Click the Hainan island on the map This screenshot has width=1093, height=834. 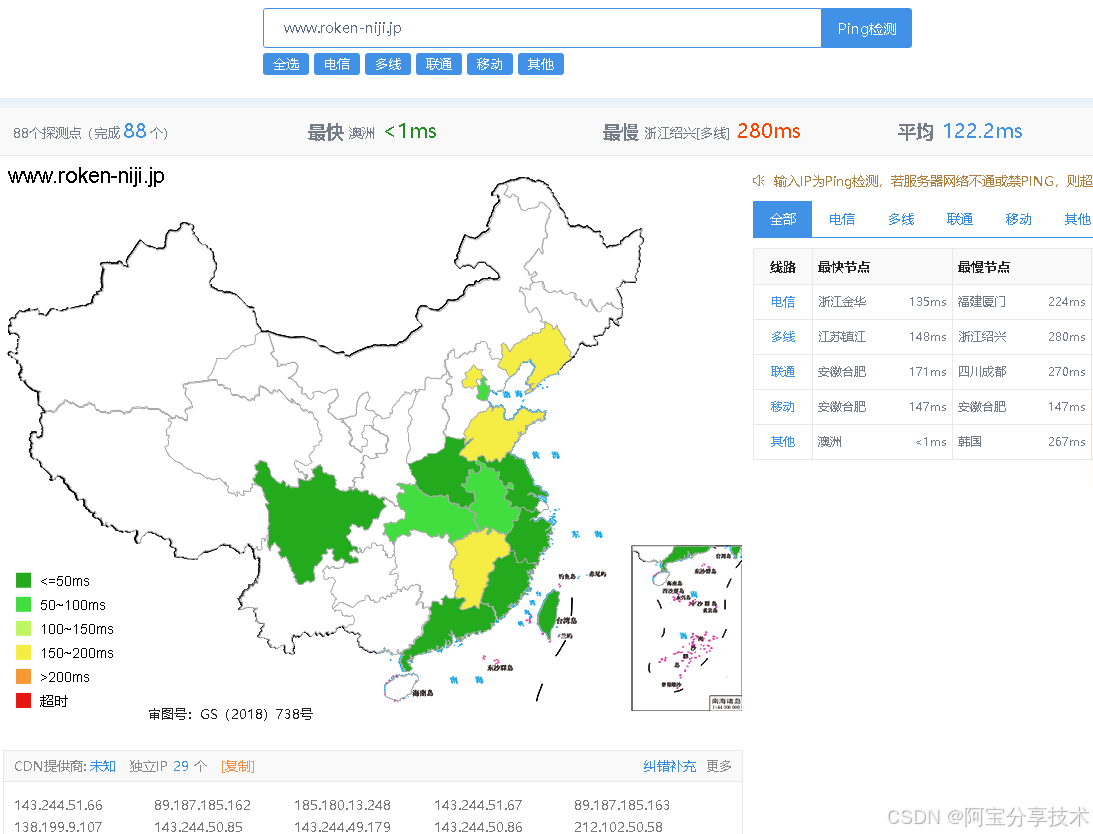click(x=399, y=686)
